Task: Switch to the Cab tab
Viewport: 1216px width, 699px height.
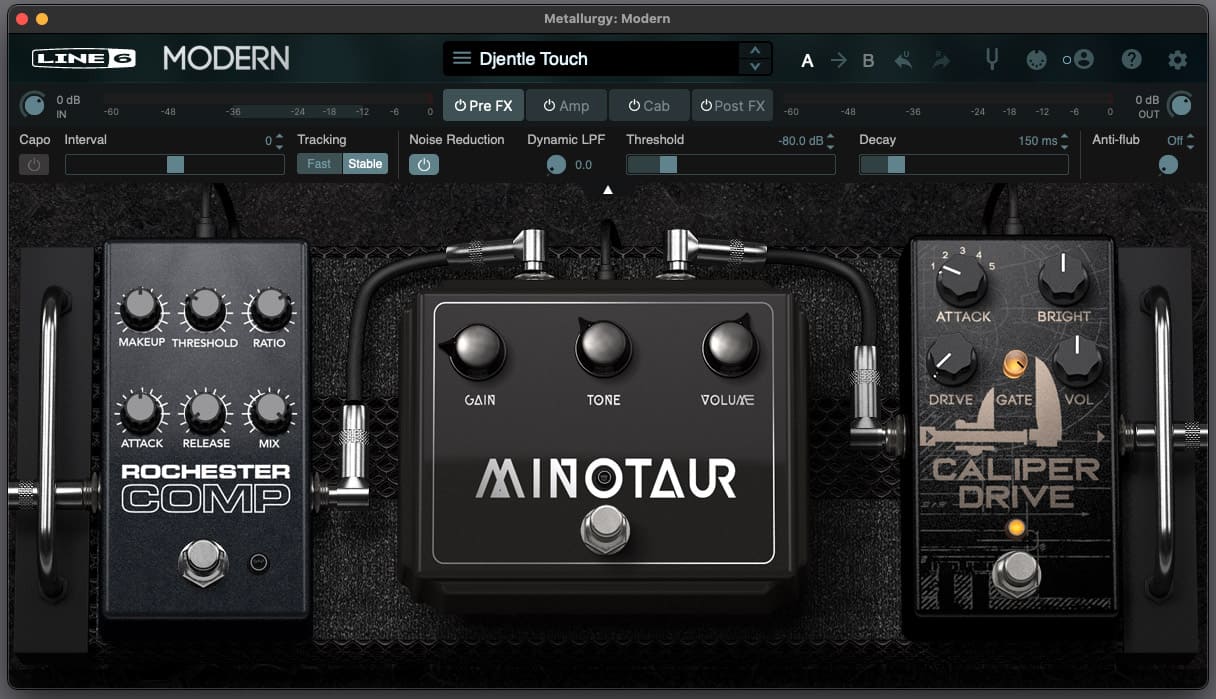Action: coord(649,105)
